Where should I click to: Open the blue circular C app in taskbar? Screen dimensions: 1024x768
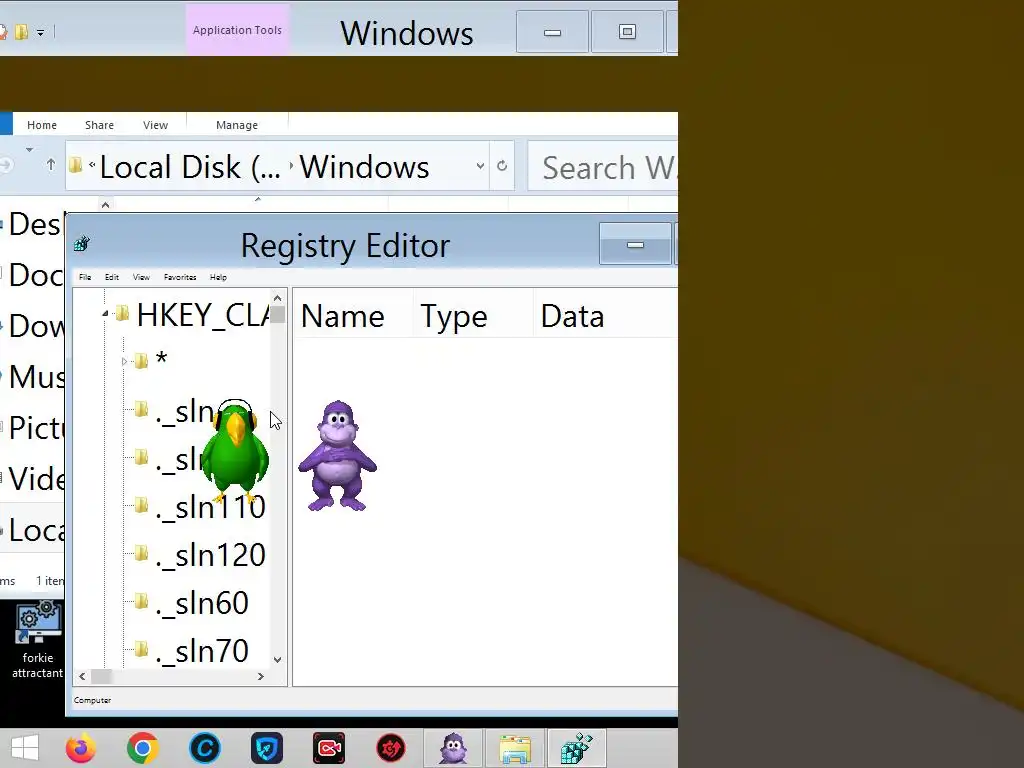click(204, 748)
